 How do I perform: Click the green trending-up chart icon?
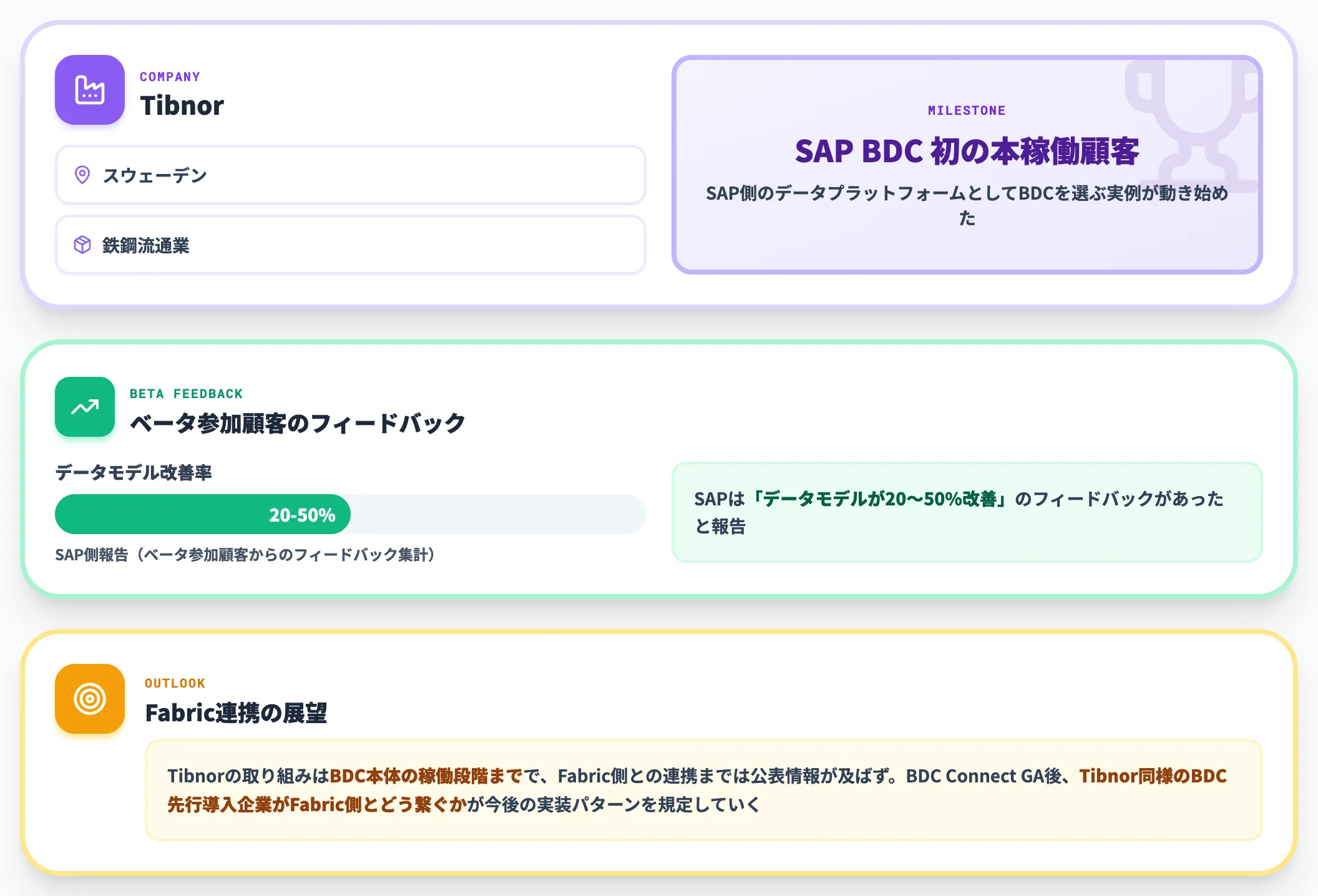click(85, 407)
